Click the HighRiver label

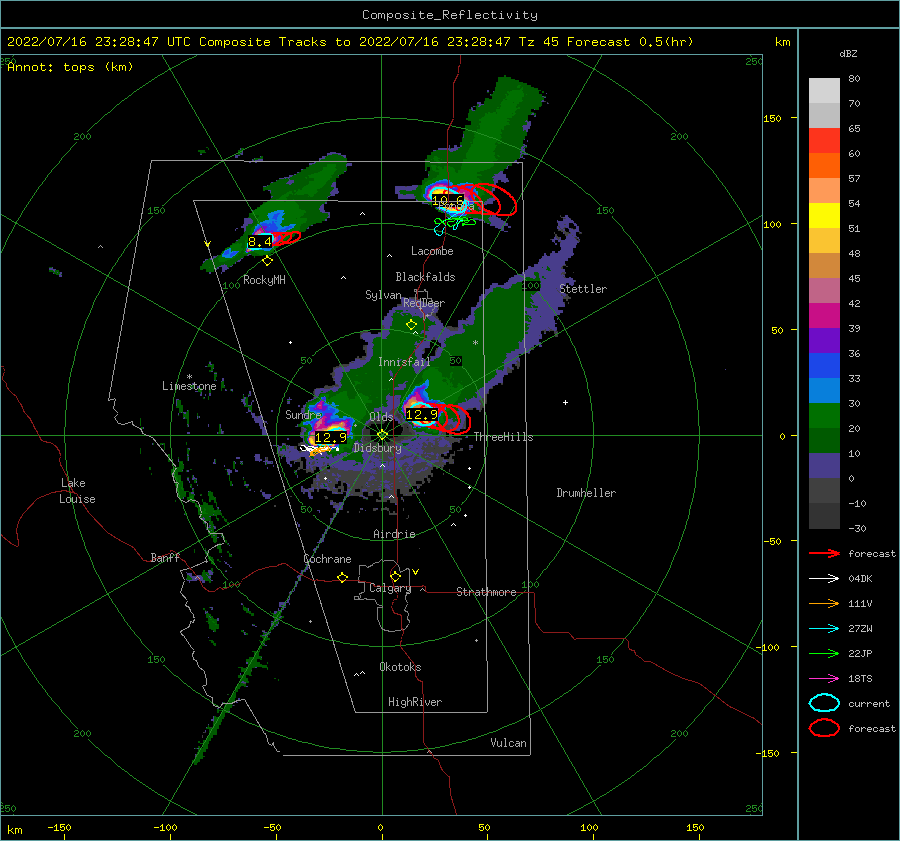click(x=415, y=702)
